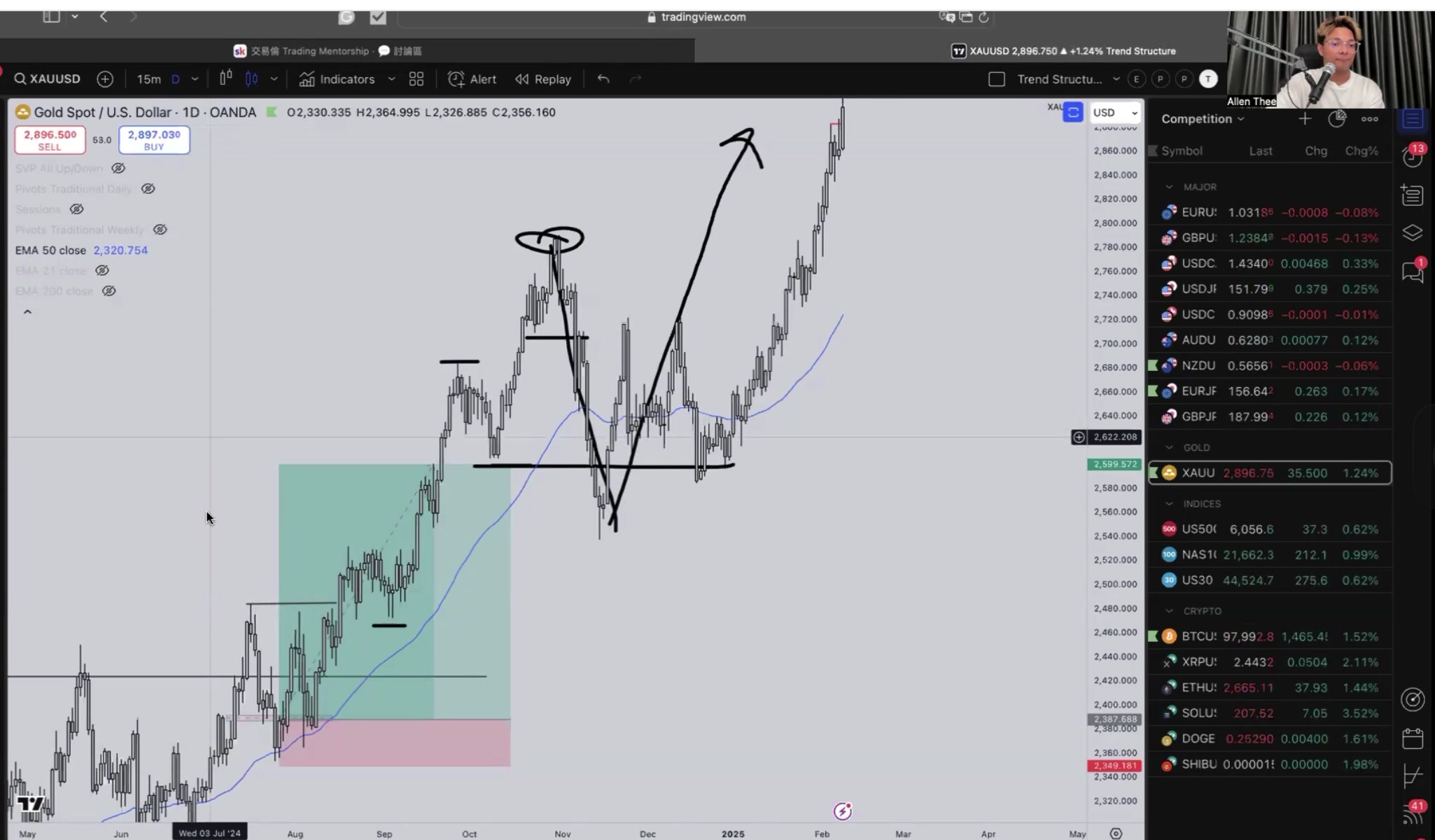Open the chat icon in right sidebar
The height and width of the screenshot is (840, 1435).
pyautogui.click(x=1413, y=272)
